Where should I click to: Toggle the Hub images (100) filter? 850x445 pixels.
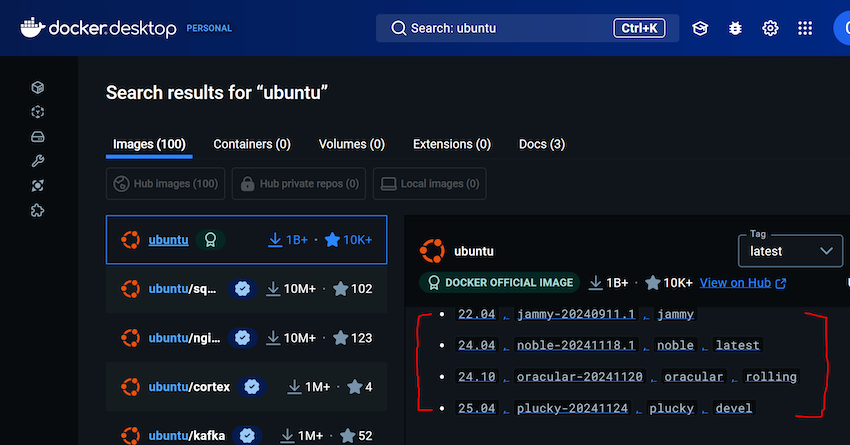[165, 184]
